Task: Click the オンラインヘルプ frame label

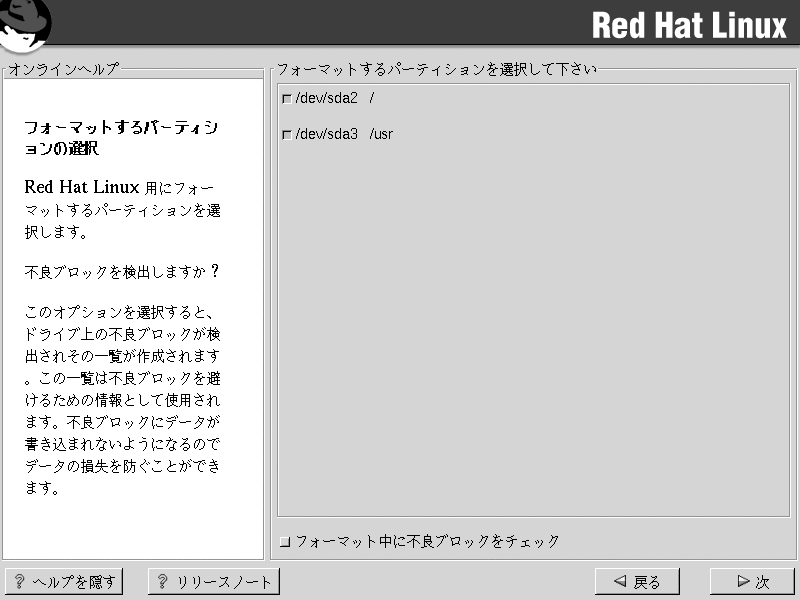Action: tap(63, 69)
